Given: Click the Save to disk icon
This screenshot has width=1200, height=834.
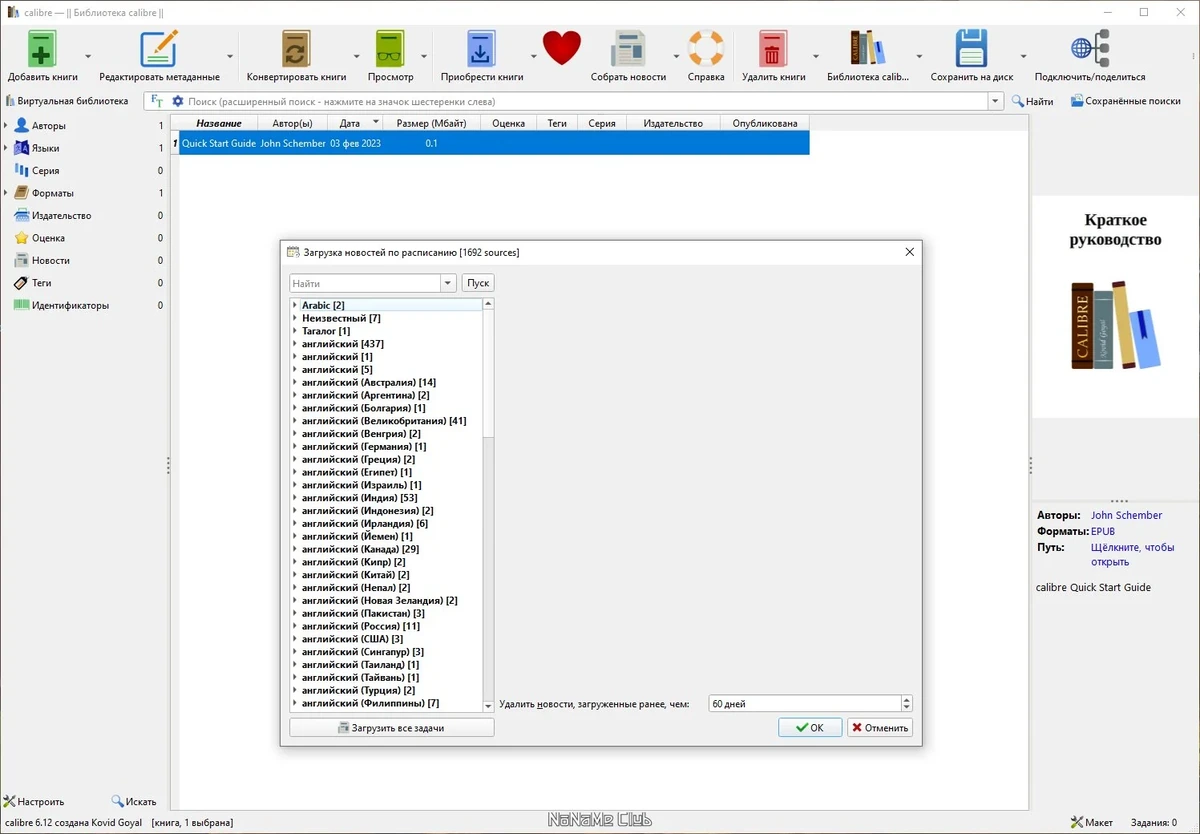Looking at the screenshot, I should pyautogui.click(x=971, y=48).
